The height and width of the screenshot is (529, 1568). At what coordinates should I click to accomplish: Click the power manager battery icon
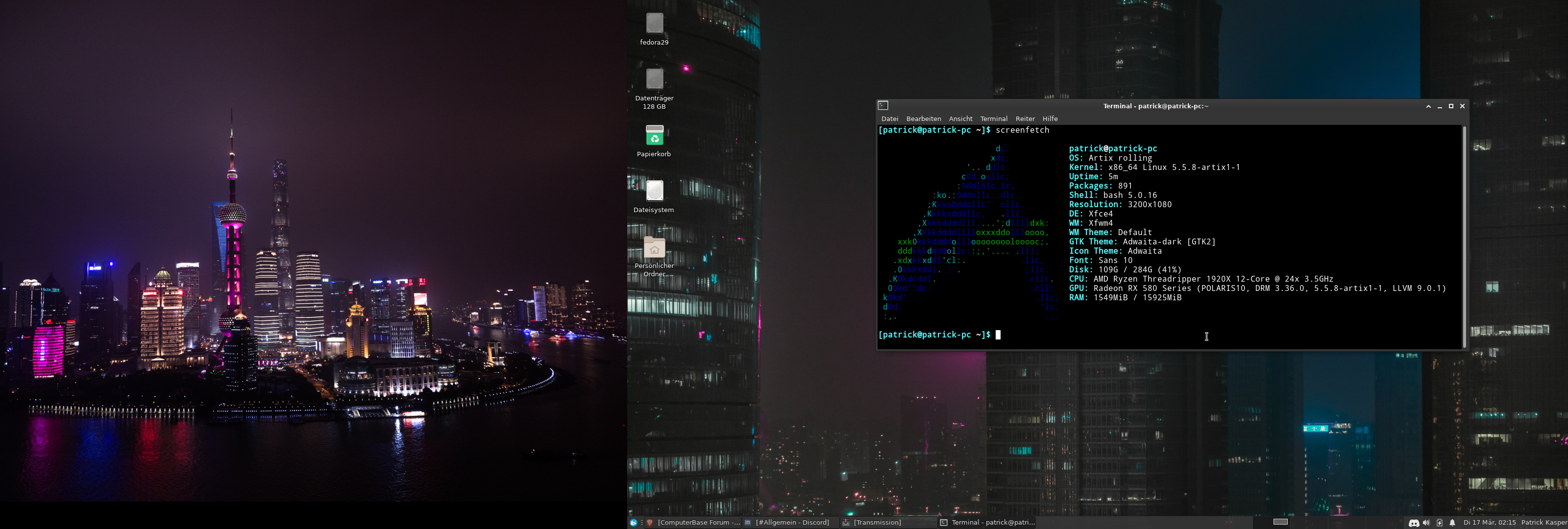pos(1439,522)
